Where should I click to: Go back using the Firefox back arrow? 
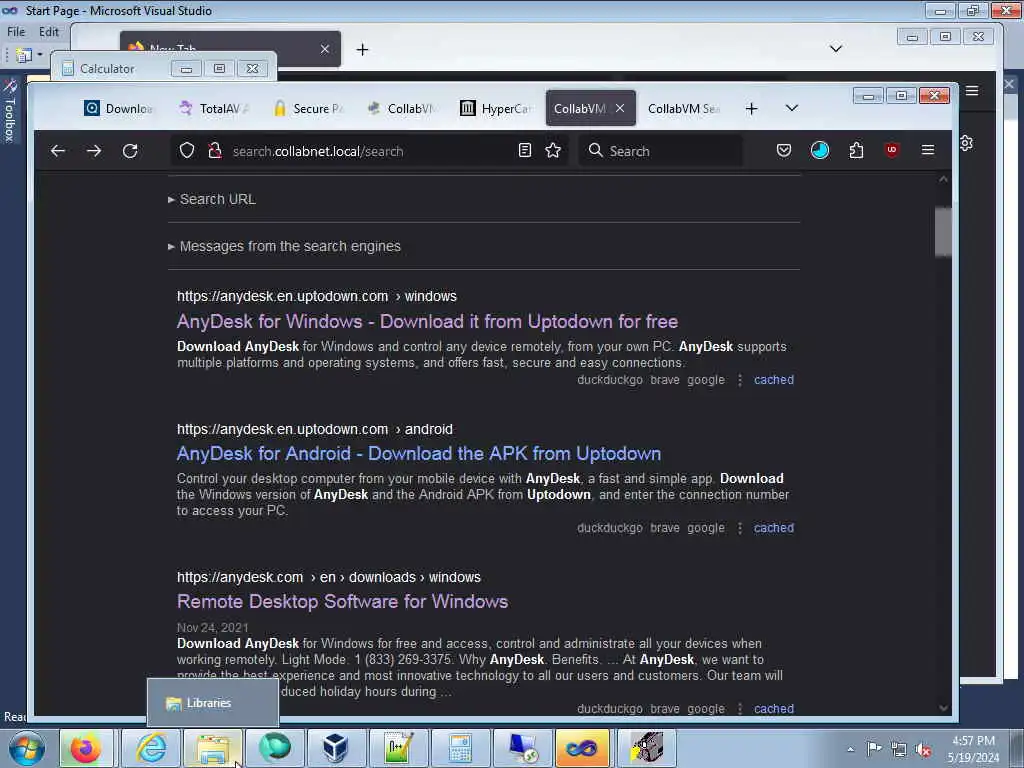tap(58, 151)
